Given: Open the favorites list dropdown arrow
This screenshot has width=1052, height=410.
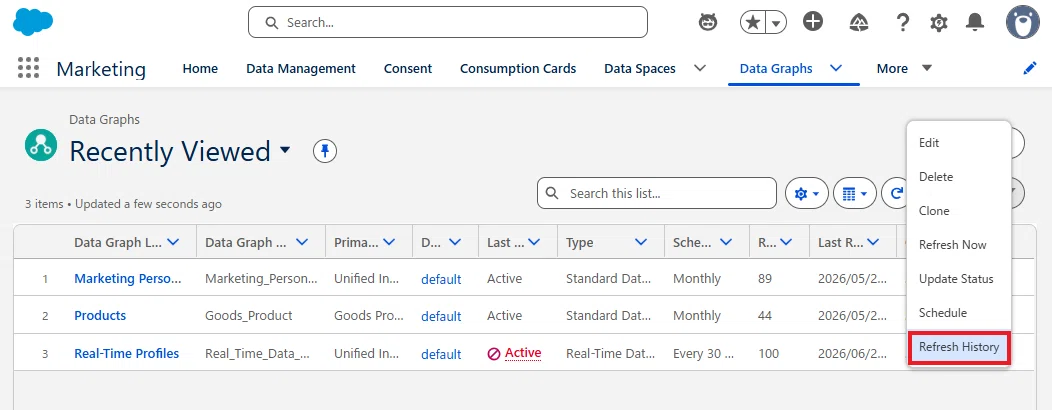Looking at the screenshot, I should point(776,23).
